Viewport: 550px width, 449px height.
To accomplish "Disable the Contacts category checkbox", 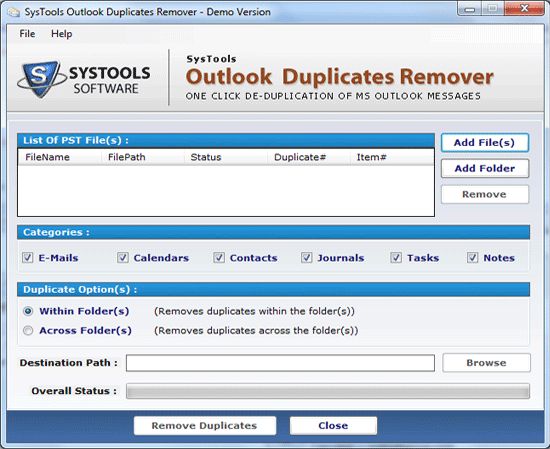I will (219, 258).
